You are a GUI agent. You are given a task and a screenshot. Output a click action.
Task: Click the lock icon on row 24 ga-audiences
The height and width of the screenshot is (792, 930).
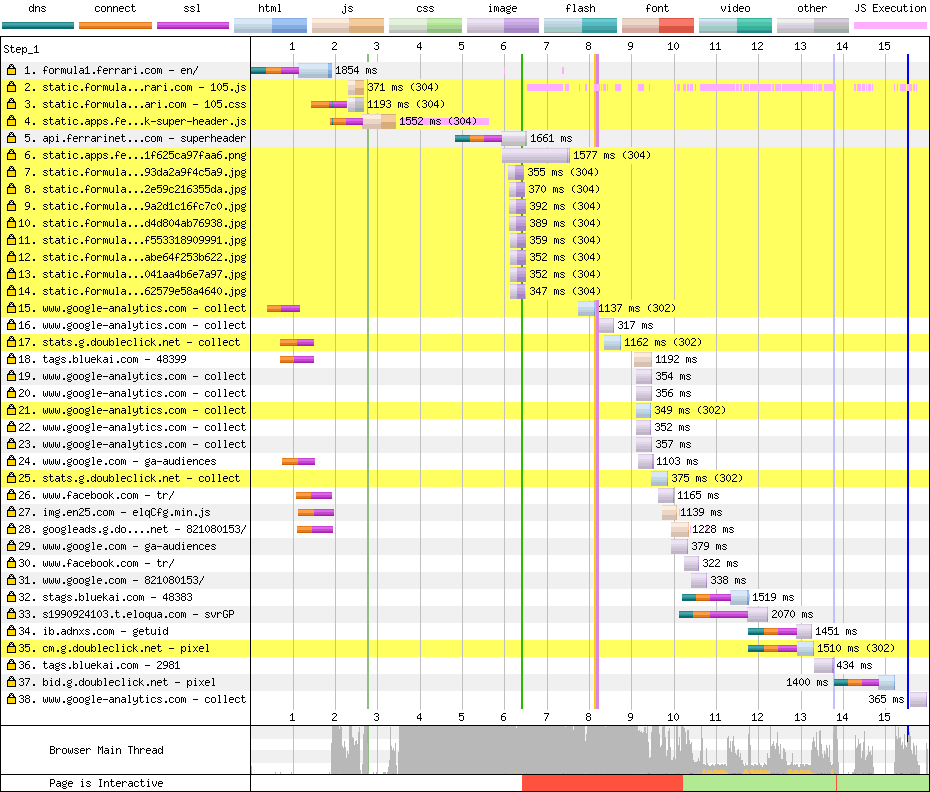point(11,462)
